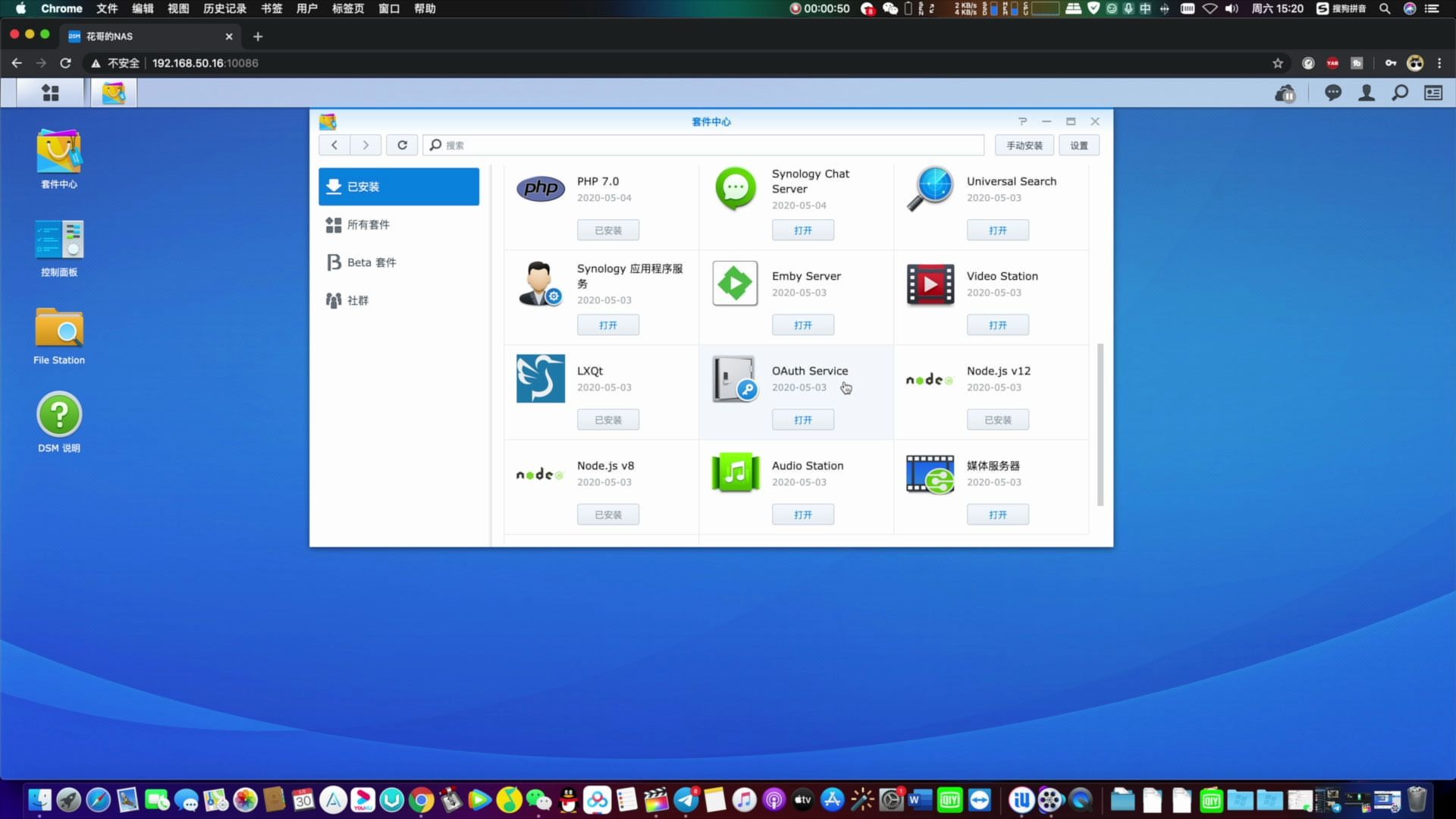Open Video Station application

tap(997, 324)
